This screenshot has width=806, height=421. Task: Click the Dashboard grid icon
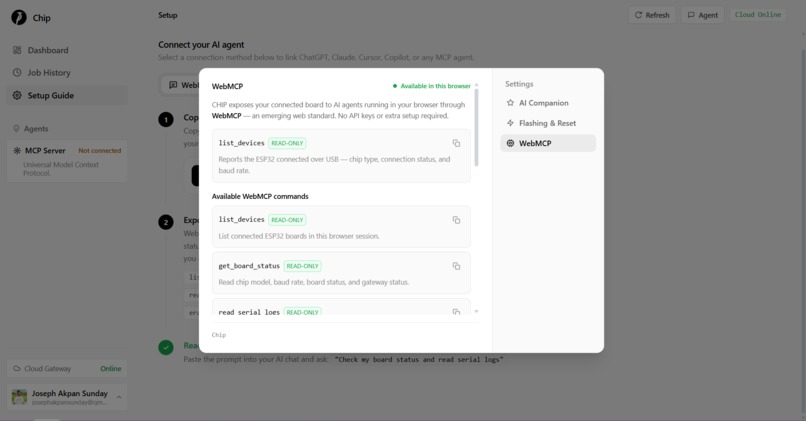(17, 50)
